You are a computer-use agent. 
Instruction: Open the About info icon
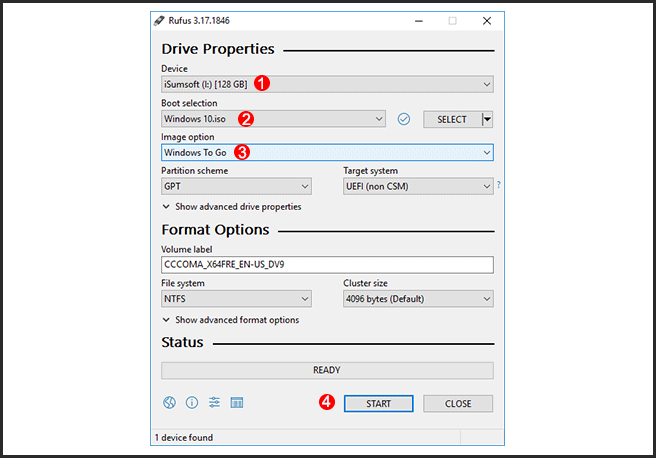click(192, 403)
